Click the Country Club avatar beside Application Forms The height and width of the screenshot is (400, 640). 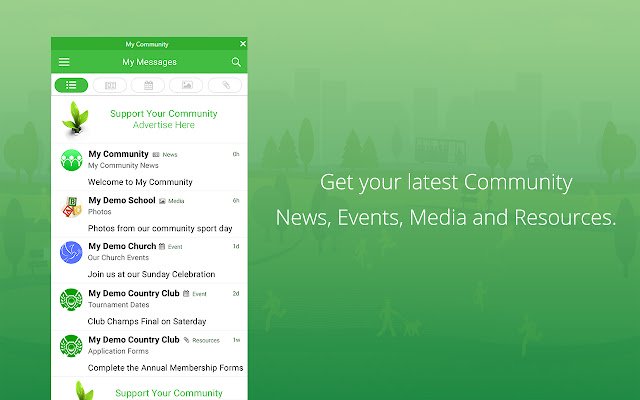[71, 346]
